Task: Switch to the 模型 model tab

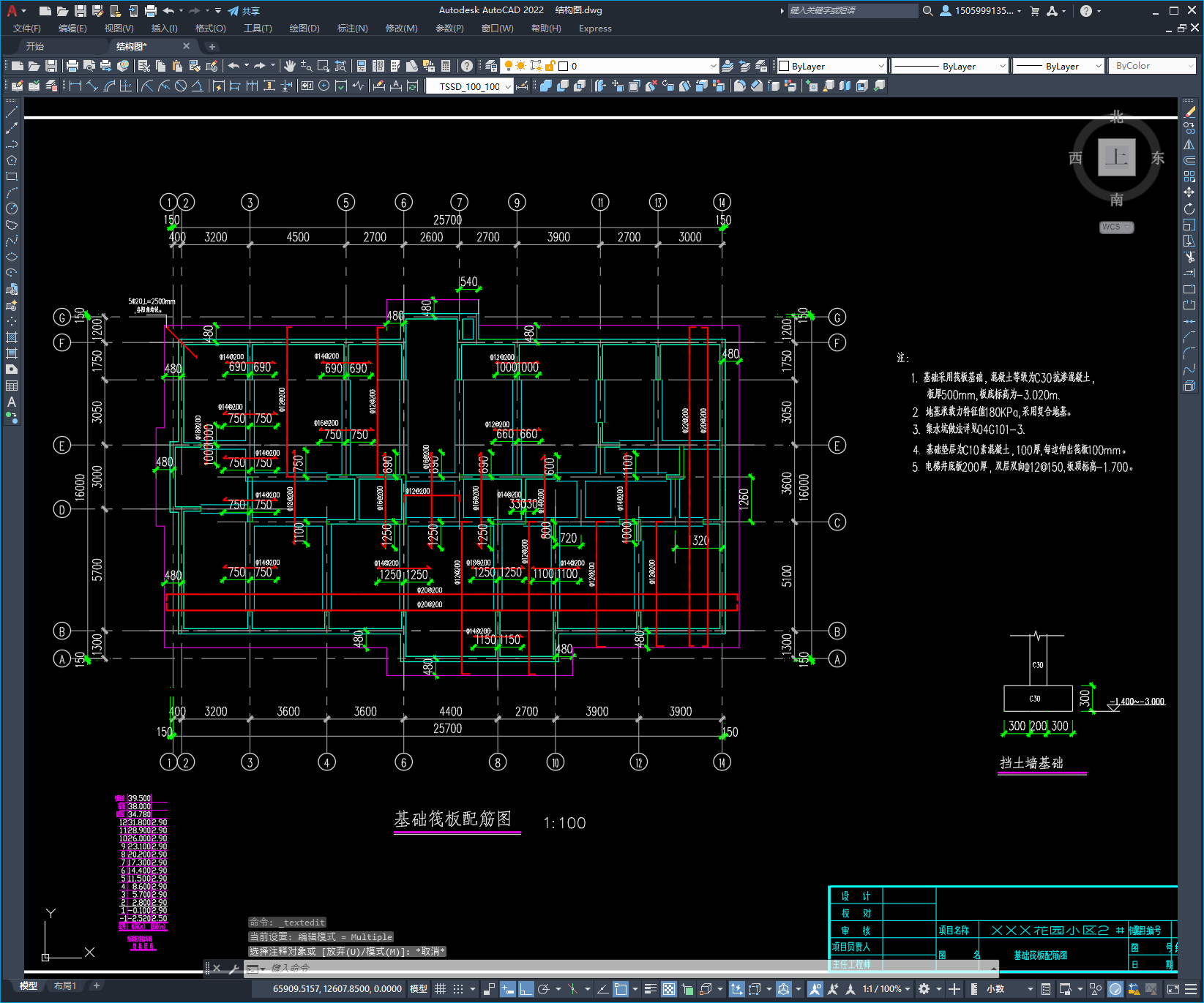Action: tap(29, 986)
